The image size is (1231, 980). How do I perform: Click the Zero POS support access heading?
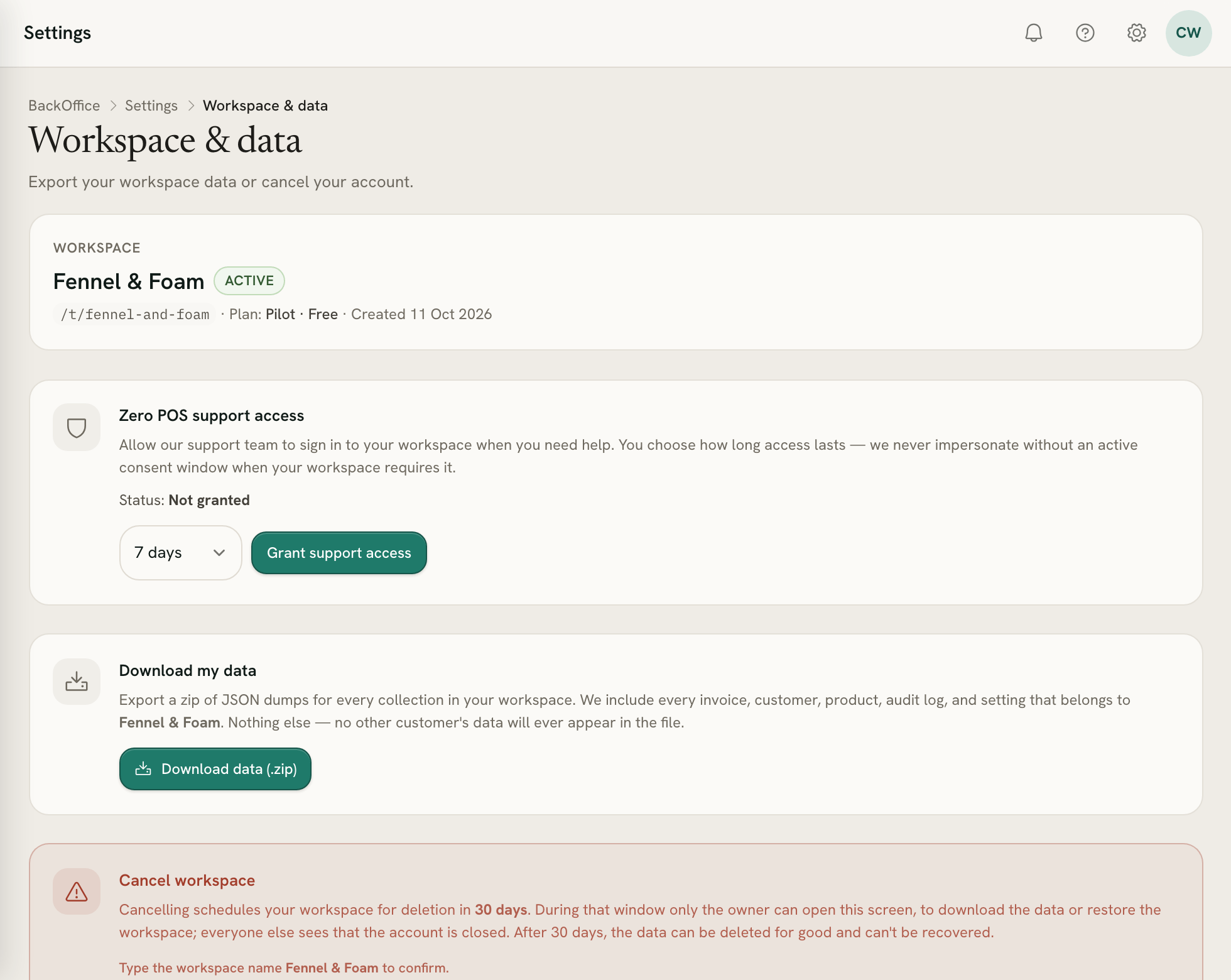pos(212,415)
